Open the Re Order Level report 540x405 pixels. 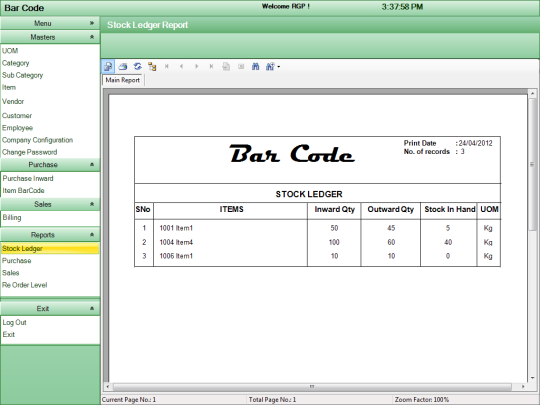tap(24, 285)
